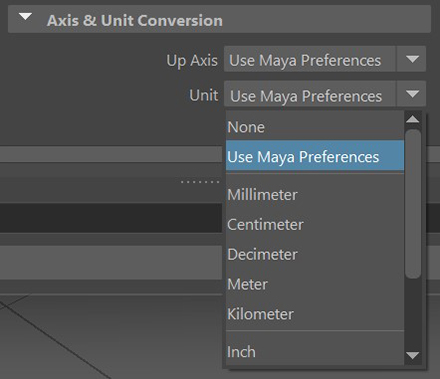Click the Up Axis label
440x379 pixels.
tap(192, 61)
